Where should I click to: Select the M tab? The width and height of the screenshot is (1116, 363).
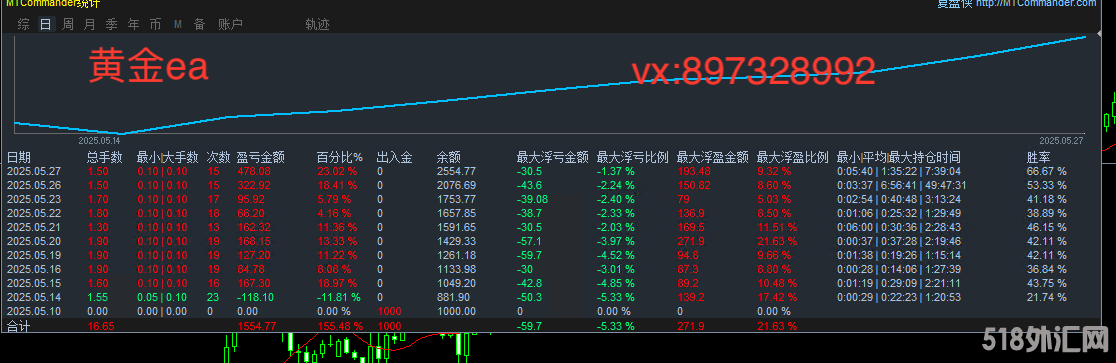(x=178, y=25)
